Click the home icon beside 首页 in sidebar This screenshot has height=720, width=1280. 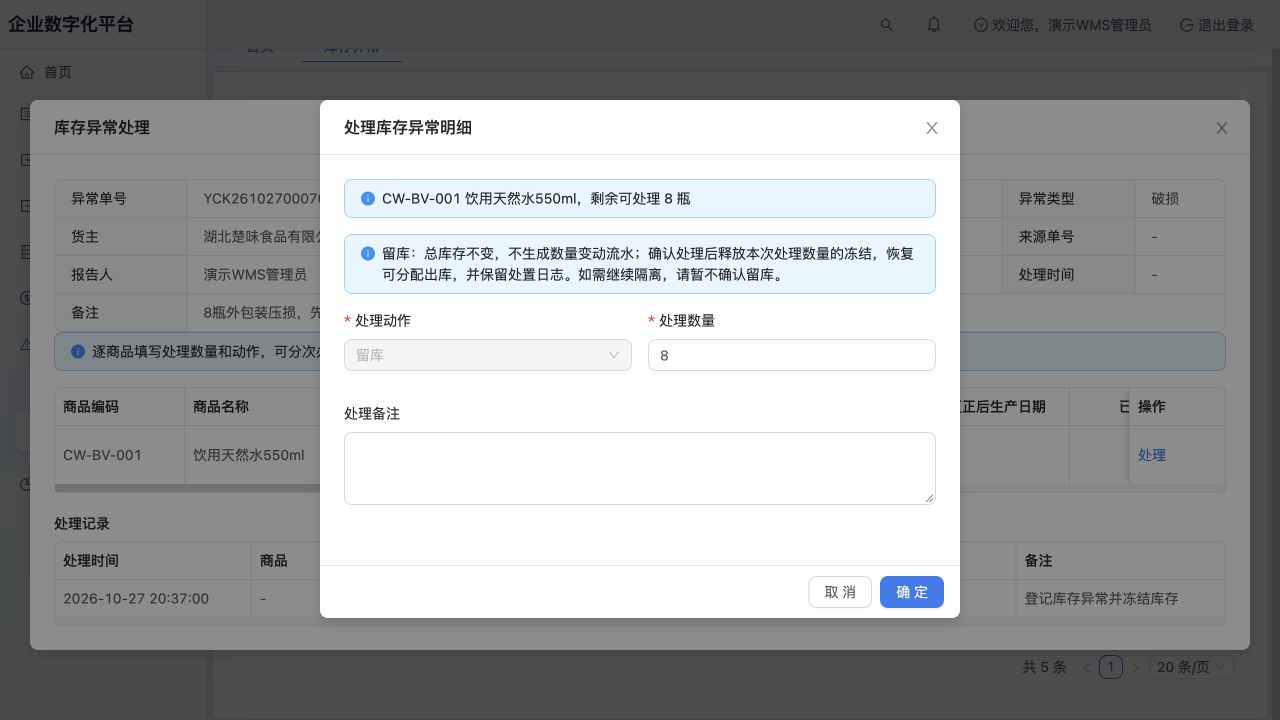coord(27,72)
